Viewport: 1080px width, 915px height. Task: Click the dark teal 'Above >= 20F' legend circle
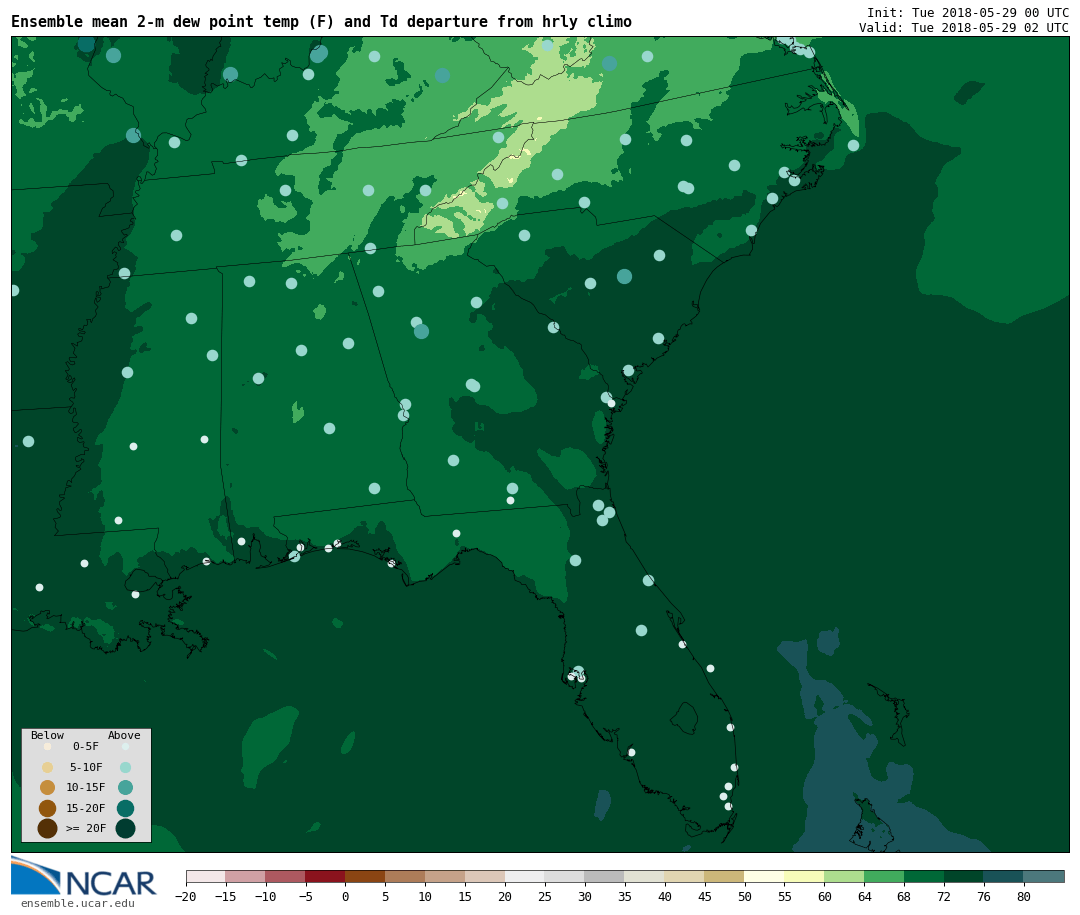click(x=125, y=828)
